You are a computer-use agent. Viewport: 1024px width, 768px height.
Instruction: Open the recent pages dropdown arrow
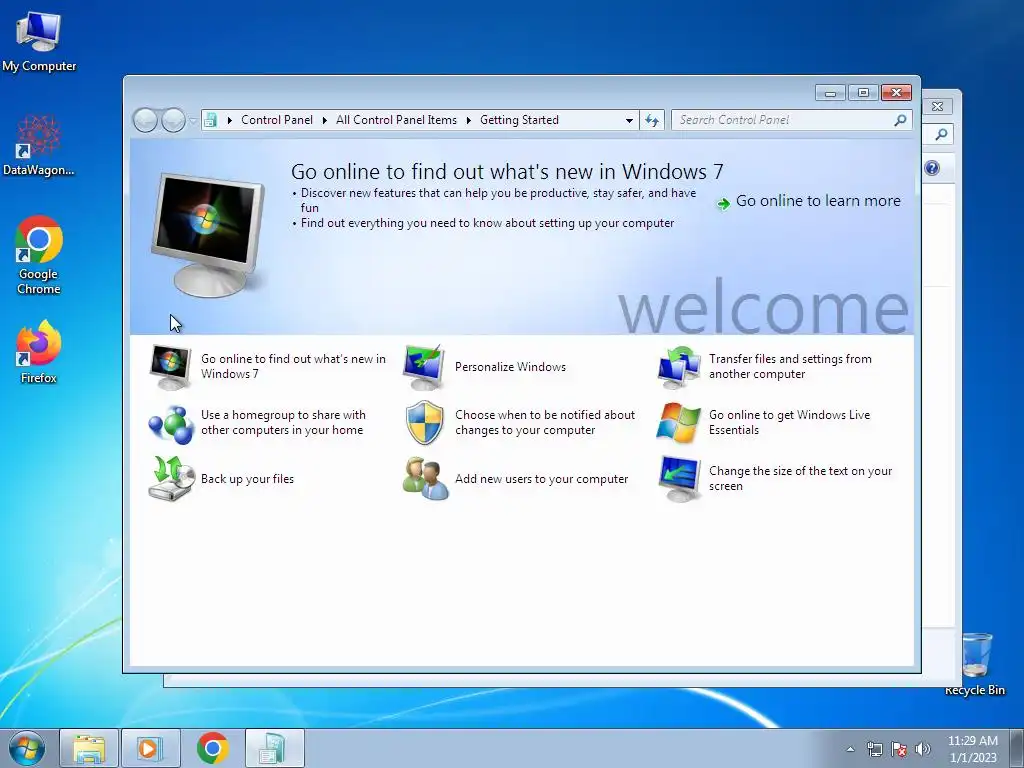[x=193, y=121]
